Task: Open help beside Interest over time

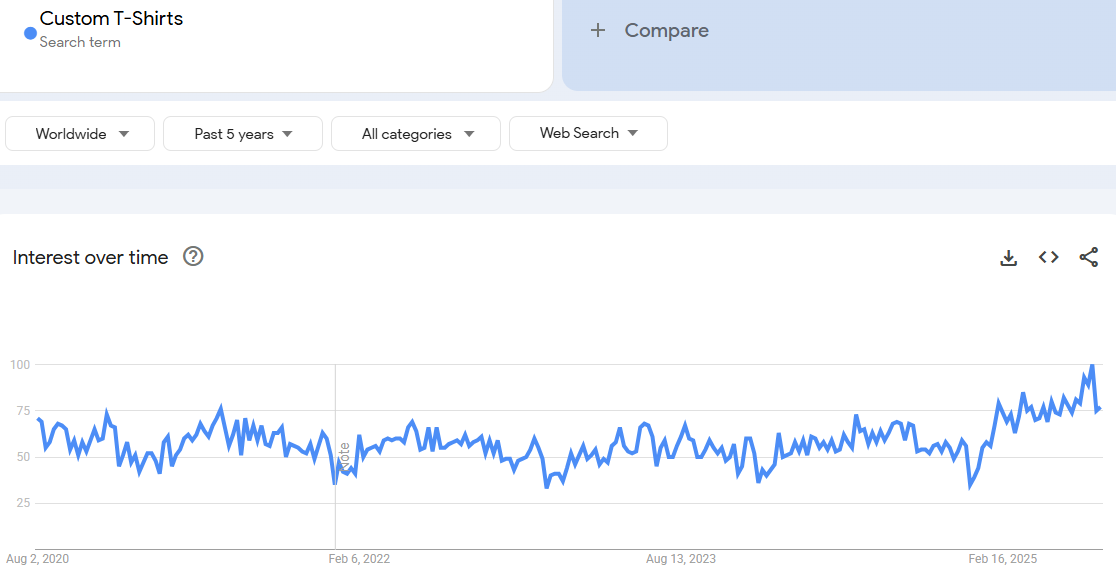Action: point(193,257)
